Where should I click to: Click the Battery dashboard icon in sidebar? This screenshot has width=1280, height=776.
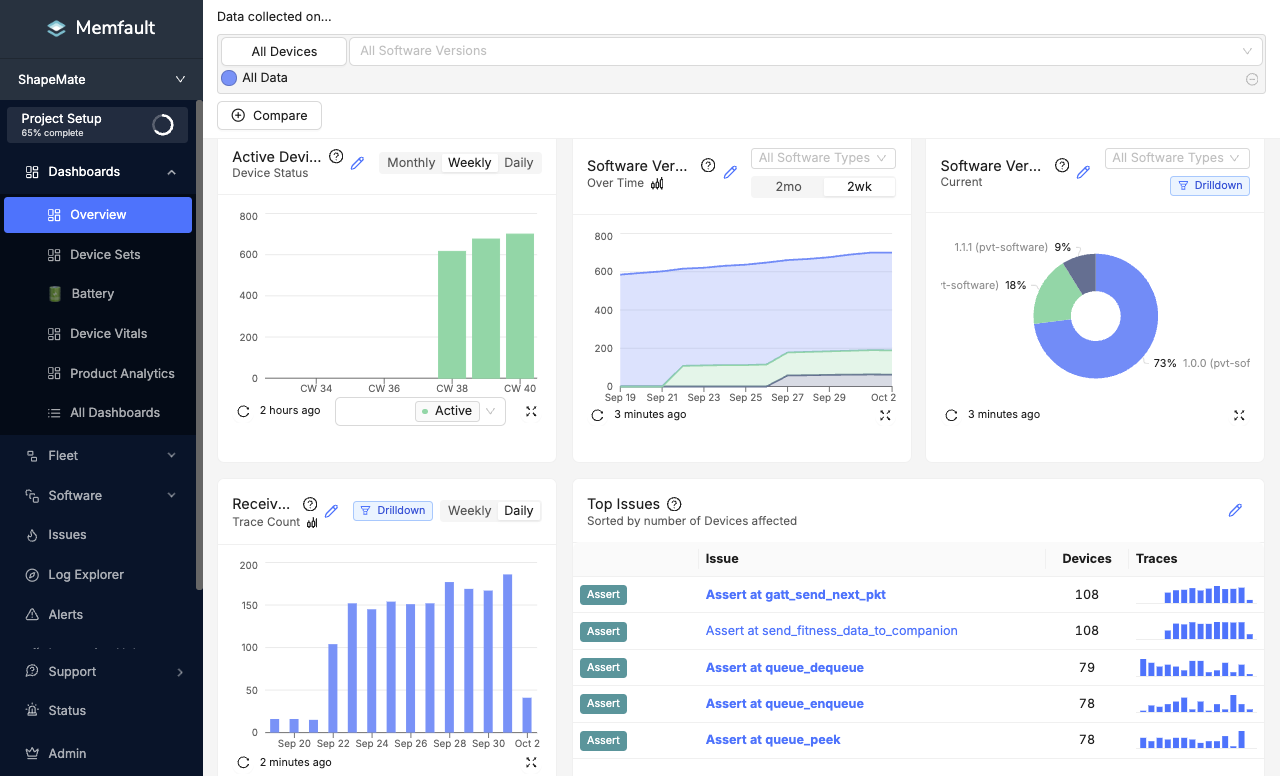[55, 294]
